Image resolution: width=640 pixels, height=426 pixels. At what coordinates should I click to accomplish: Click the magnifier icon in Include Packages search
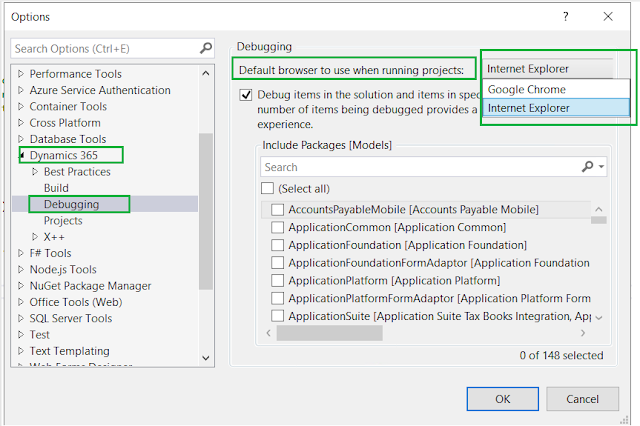(x=587, y=166)
